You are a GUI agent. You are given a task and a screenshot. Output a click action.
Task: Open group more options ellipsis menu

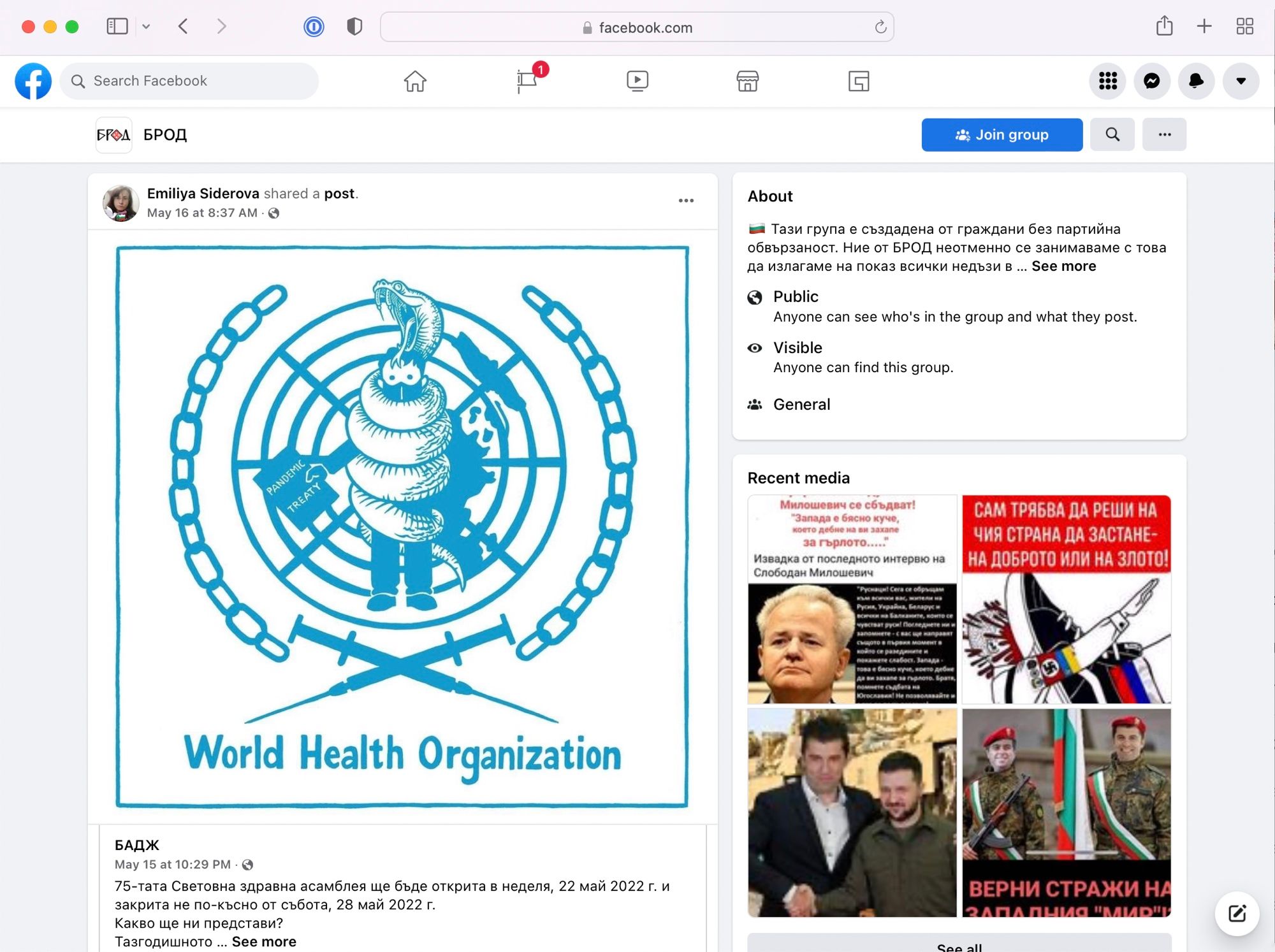[x=1164, y=134]
